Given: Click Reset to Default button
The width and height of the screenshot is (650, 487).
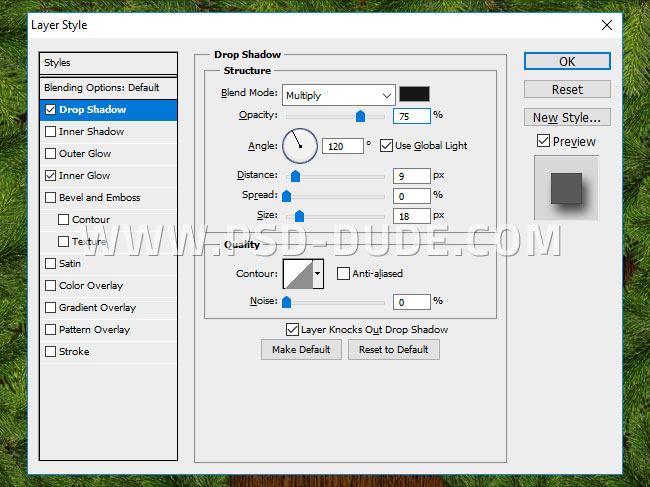Looking at the screenshot, I should [x=394, y=349].
